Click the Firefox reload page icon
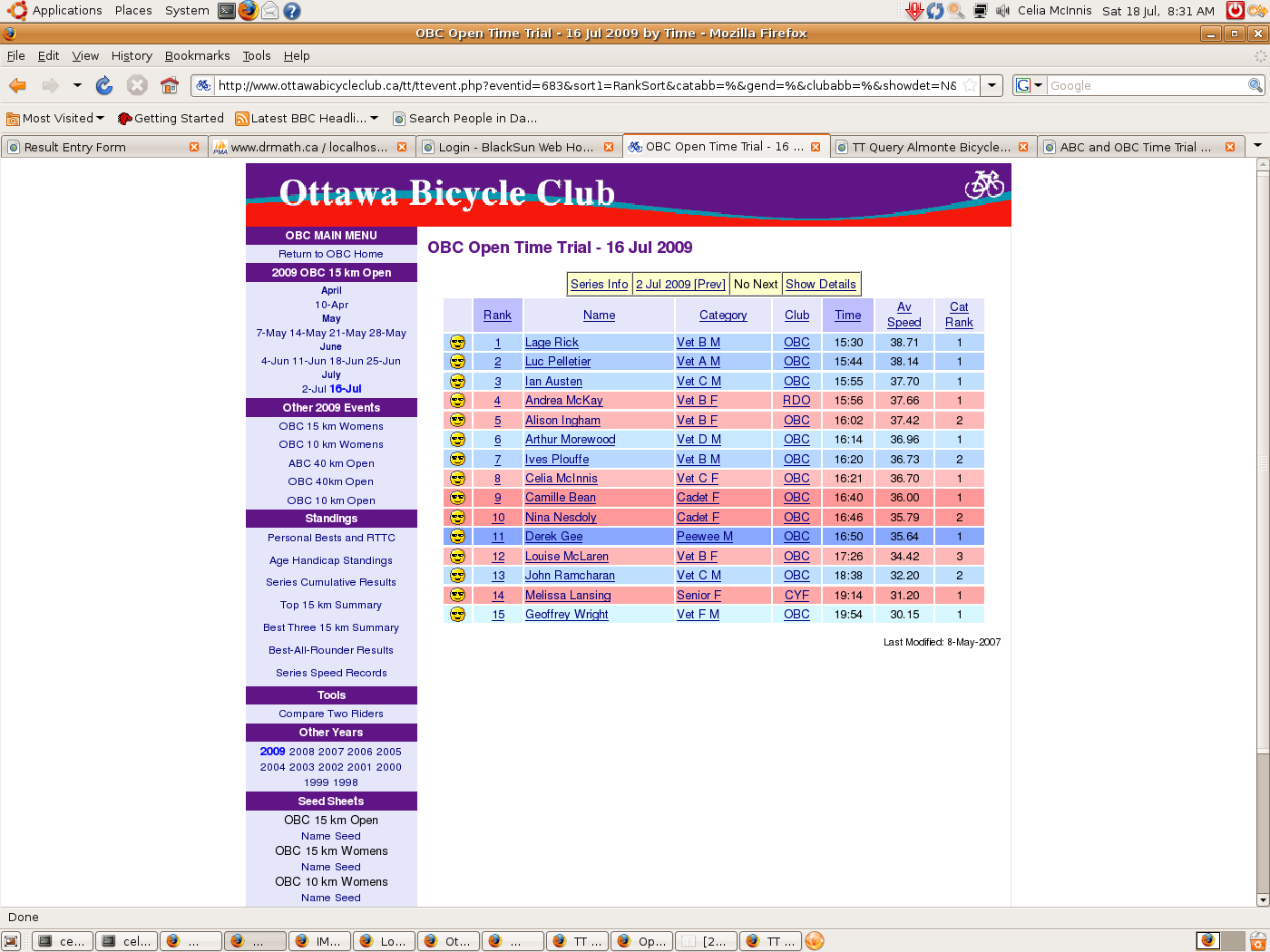1270x952 pixels. [104, 85]
